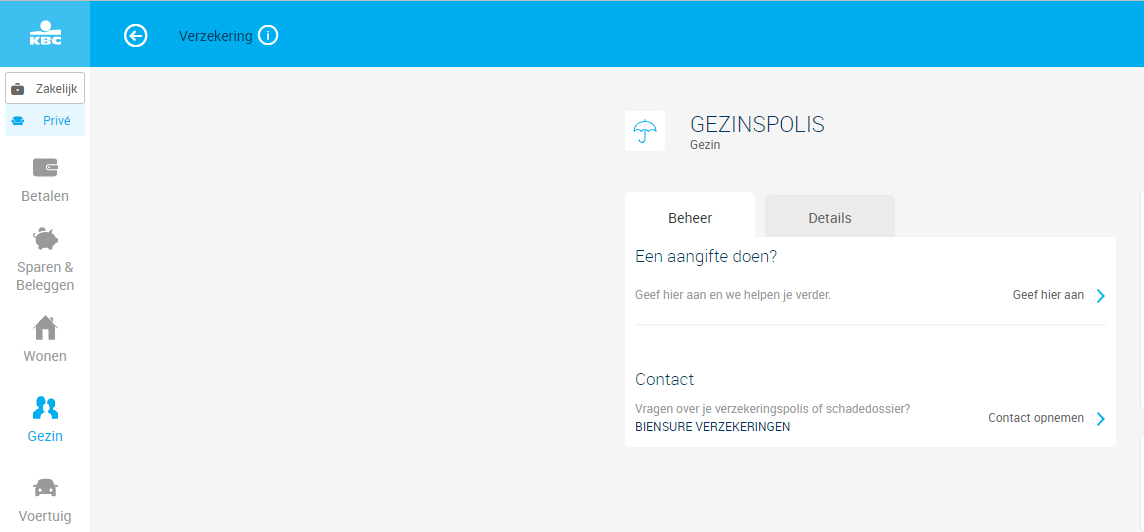Open the Verzekering info icon
1144x532 pixels.
[x=268, y=35]
